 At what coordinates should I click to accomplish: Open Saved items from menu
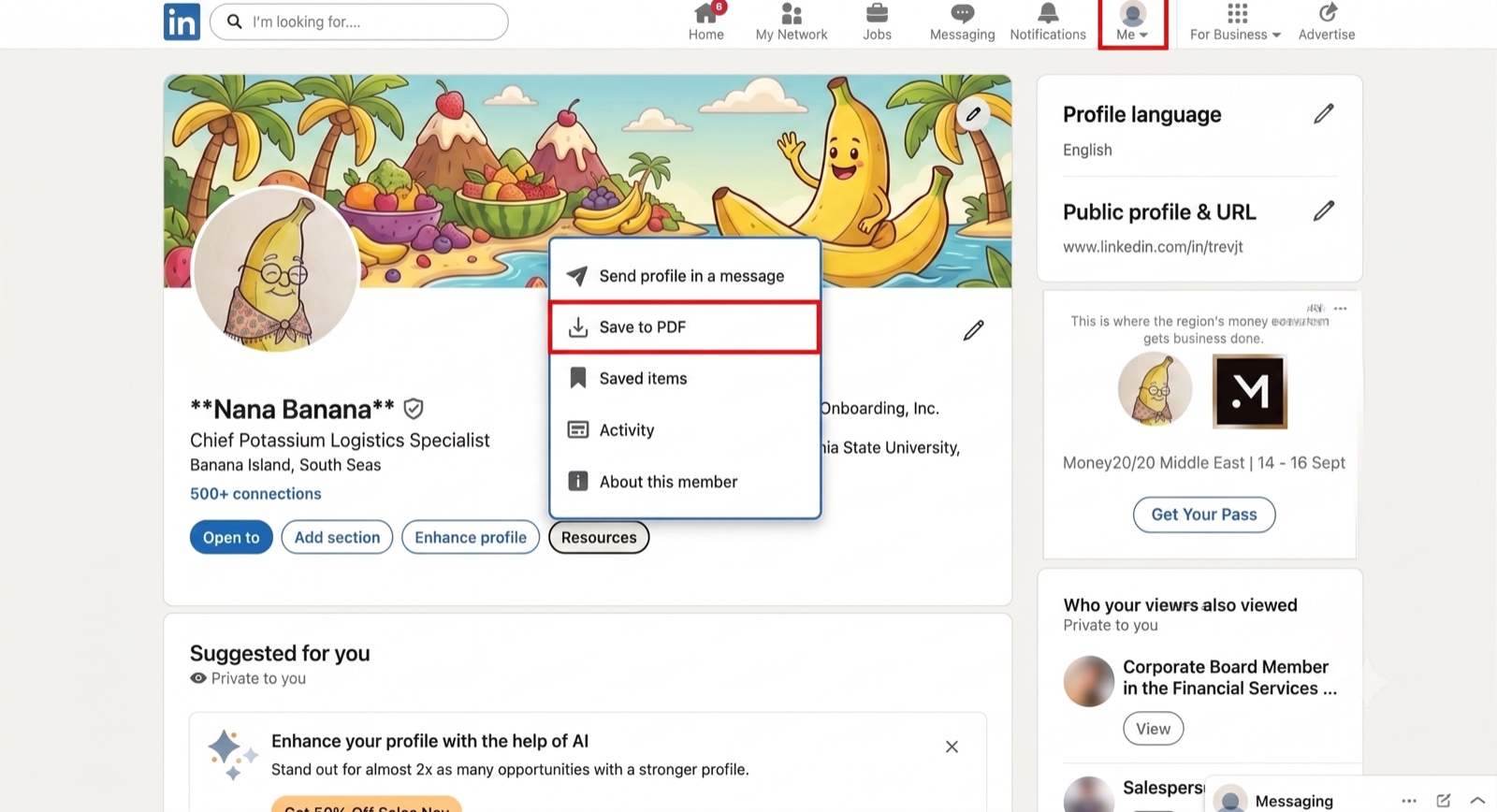(685, 378)
